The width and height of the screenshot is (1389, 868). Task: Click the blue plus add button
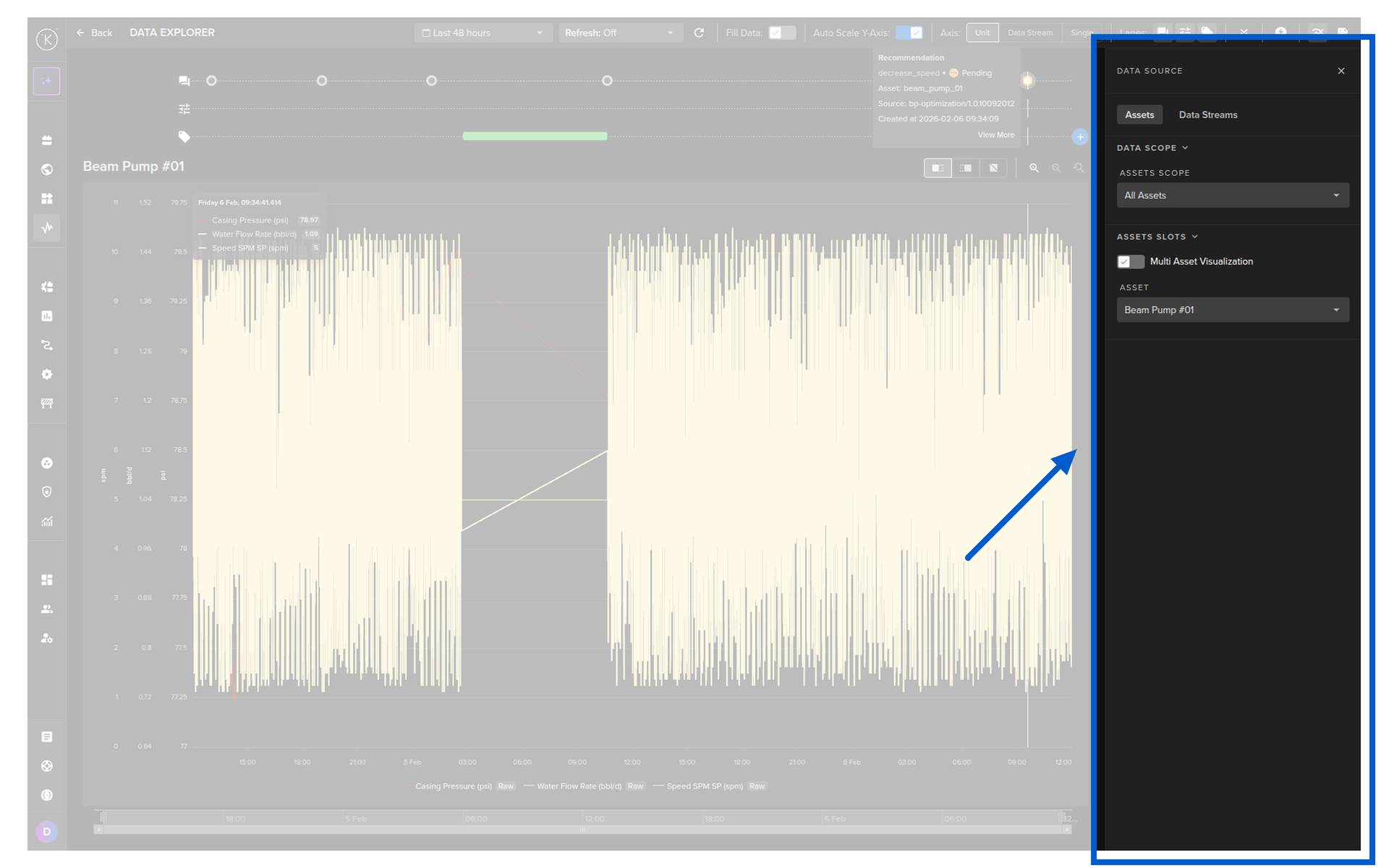(1080, 137)
